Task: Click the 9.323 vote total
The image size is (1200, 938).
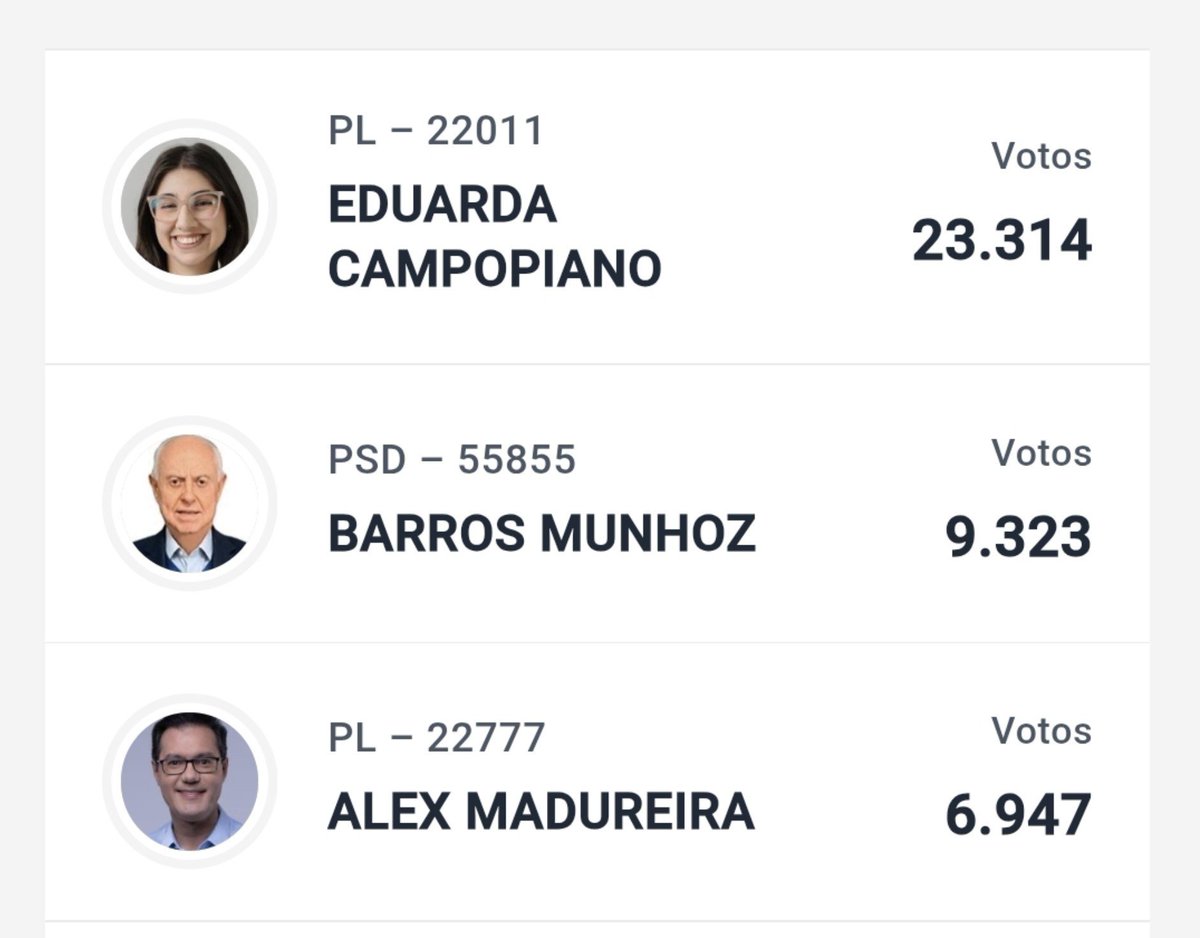Action: [x=1019, y=538]
